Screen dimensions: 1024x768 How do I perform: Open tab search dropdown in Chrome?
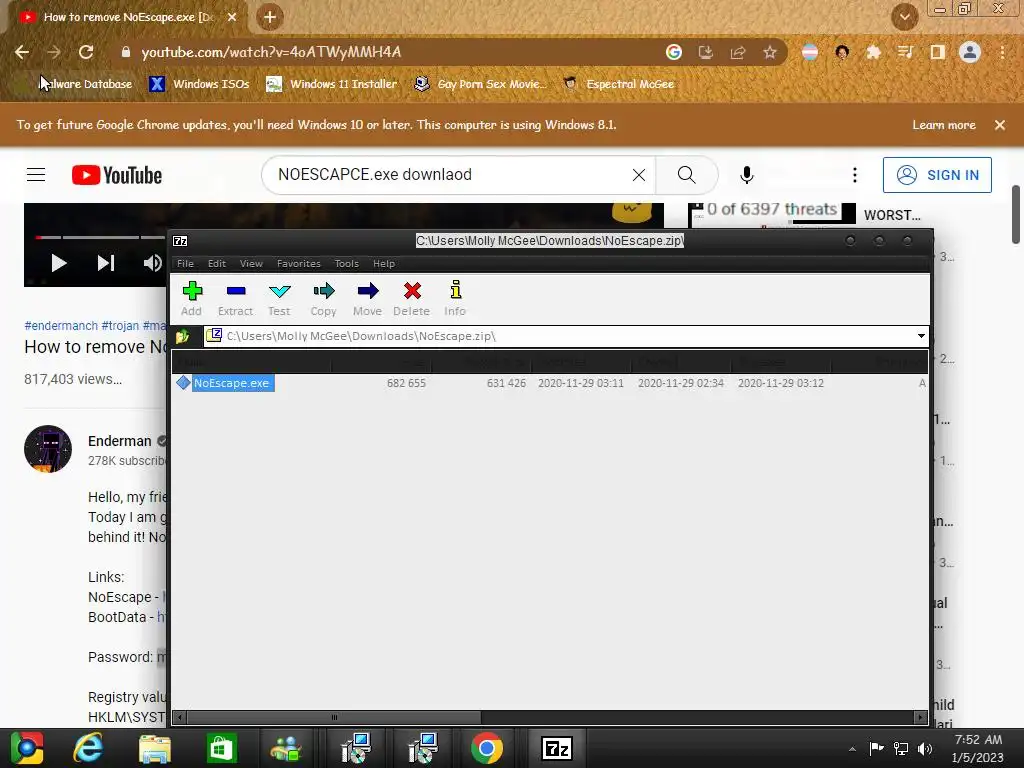904,17
